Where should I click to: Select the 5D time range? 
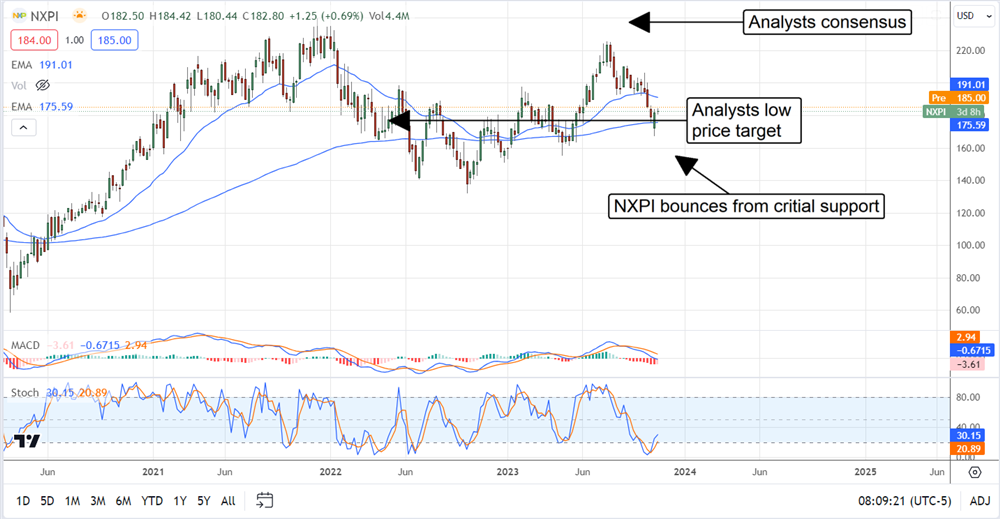tap(47, 500)
